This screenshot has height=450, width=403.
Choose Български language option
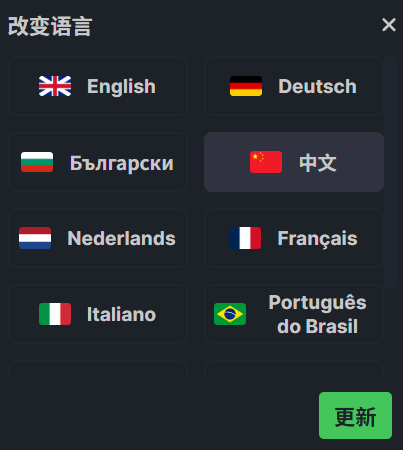click(98, 162)
